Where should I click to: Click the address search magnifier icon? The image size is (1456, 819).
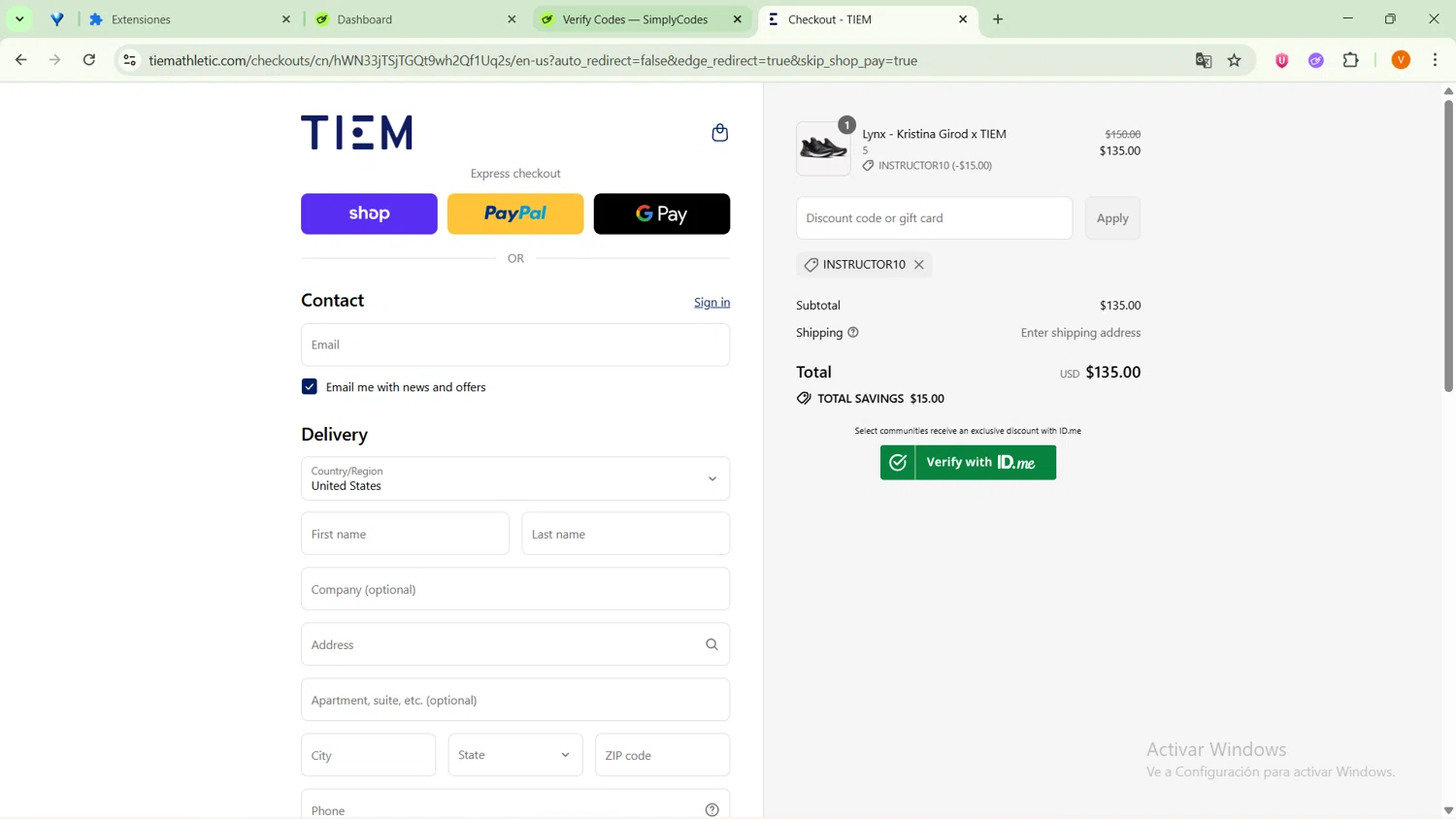click(x=711, y=644)
